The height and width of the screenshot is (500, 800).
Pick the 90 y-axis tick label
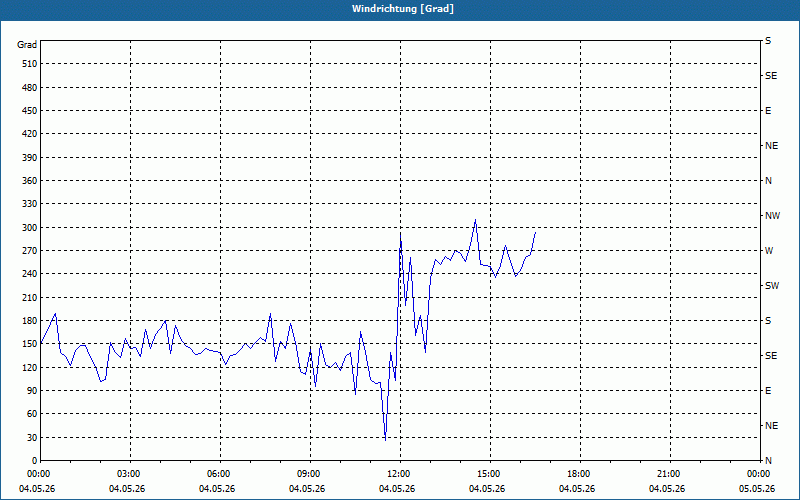point(32,391)
